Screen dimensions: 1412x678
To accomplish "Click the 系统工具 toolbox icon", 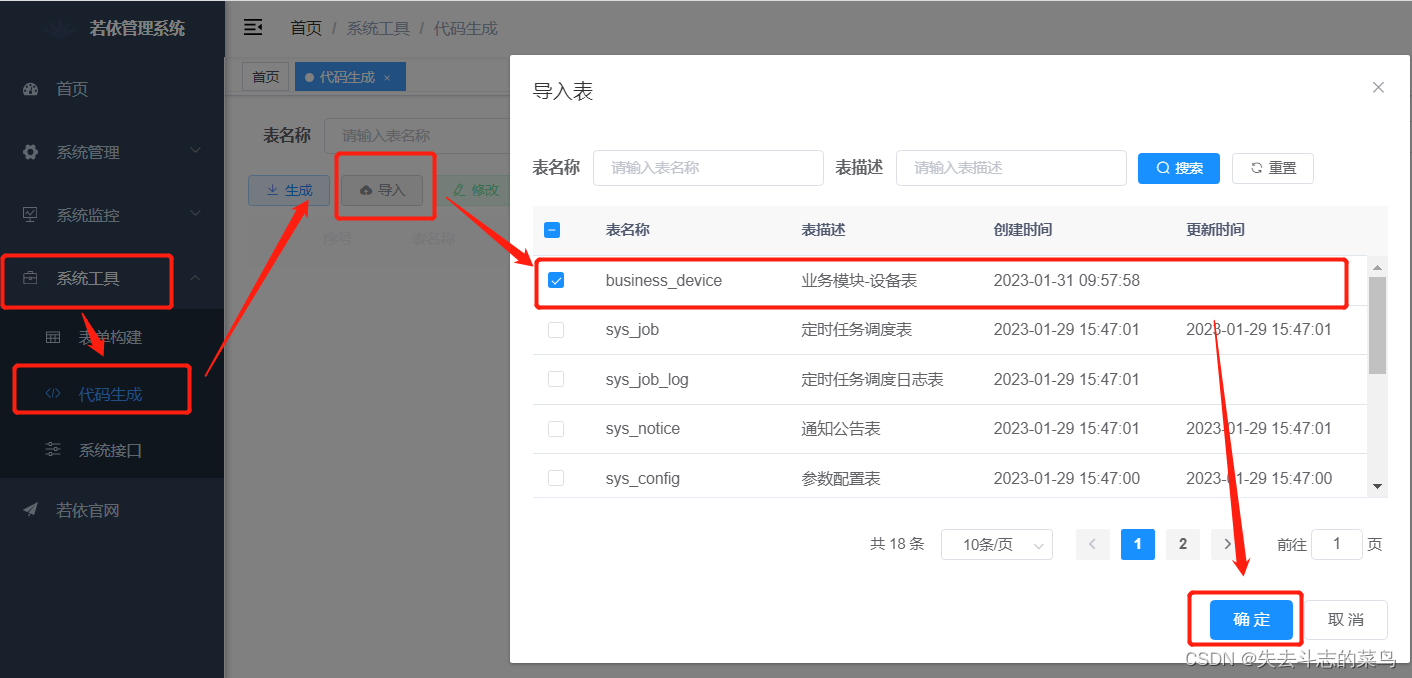I will (30, 278).
